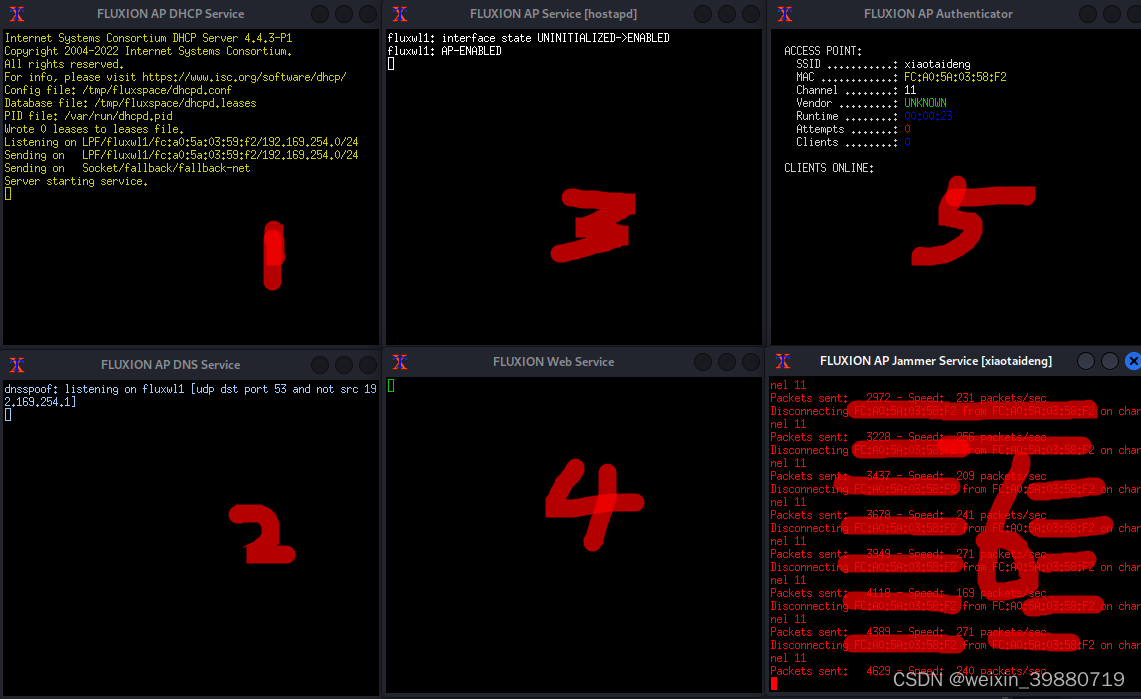The width and height of the screenshot is (1141, 699).
Task: Click the Channel value 11 in Authenticator
Action: (x=910, y=90)
